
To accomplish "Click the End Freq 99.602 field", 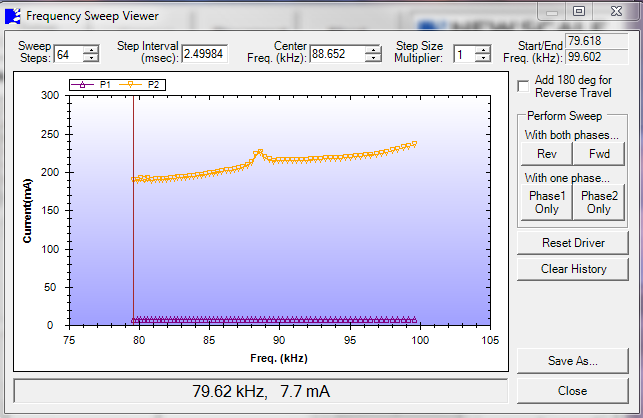I will 597,57.
